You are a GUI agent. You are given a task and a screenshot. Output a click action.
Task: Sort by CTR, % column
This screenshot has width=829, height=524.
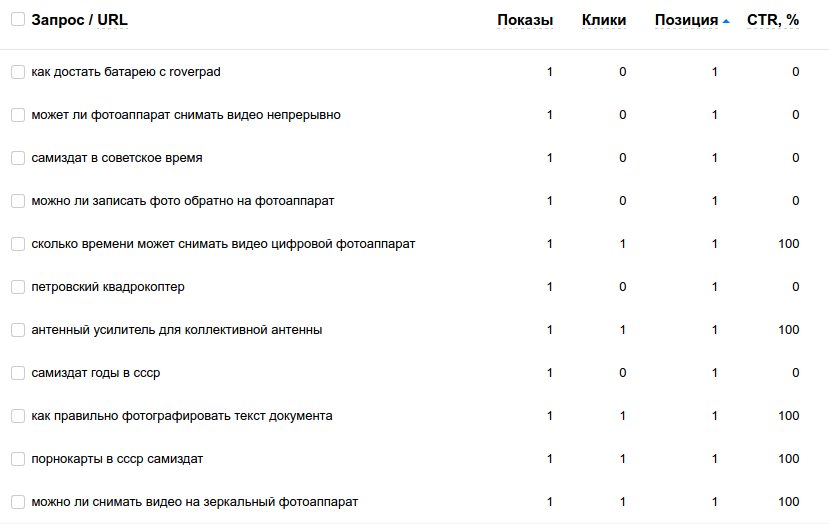point(772,20)
